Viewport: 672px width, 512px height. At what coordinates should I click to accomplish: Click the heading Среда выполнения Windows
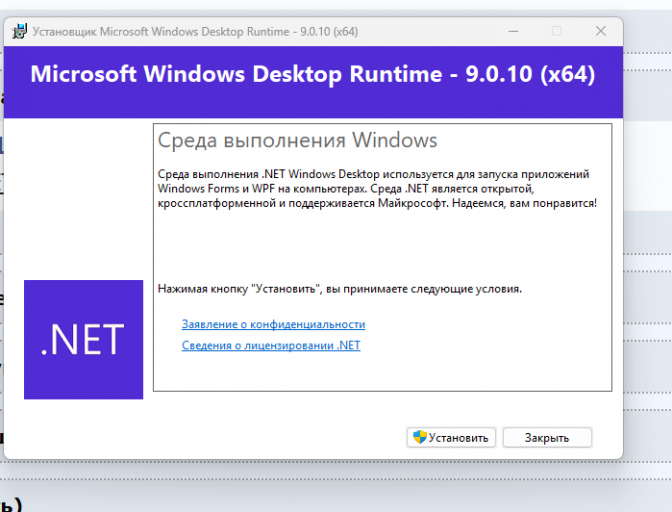[x=297, y=140]
